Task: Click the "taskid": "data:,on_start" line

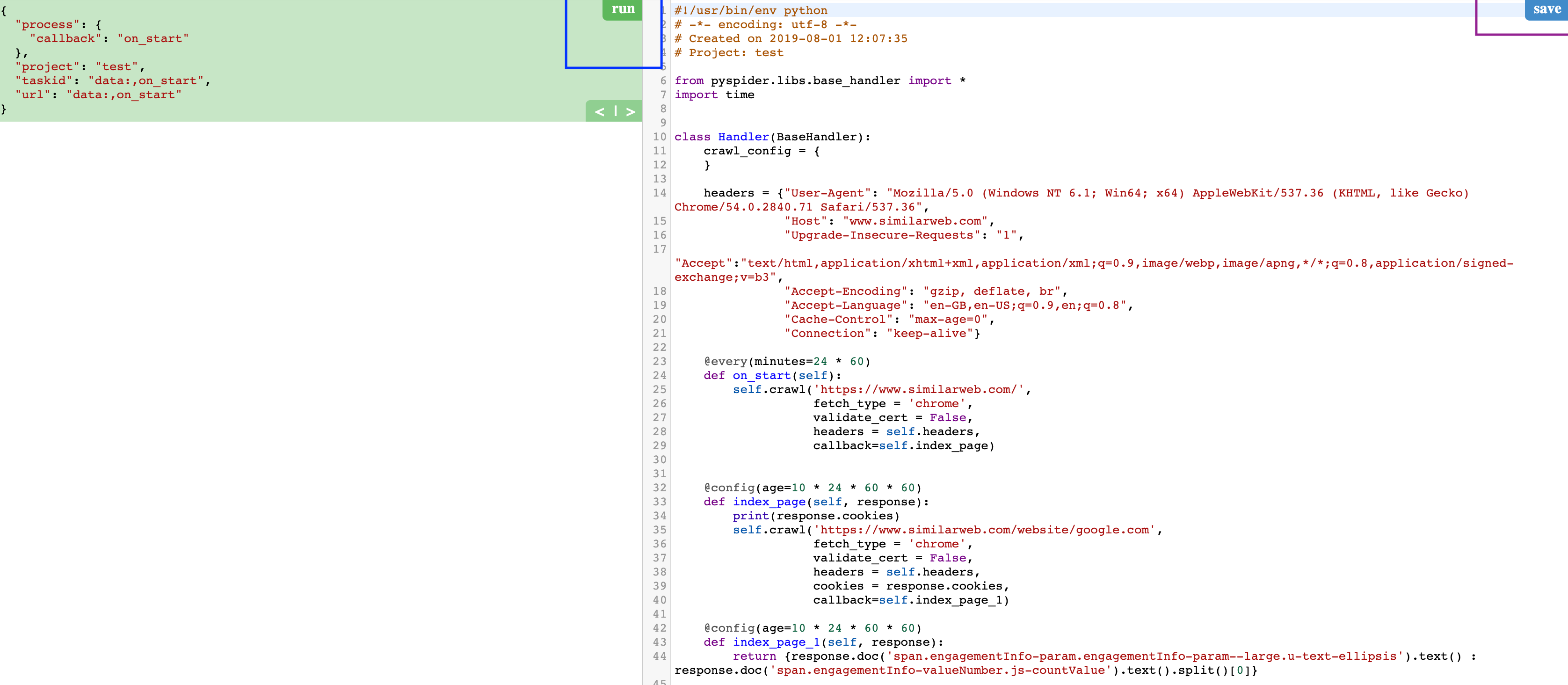Action: (113, 80)
